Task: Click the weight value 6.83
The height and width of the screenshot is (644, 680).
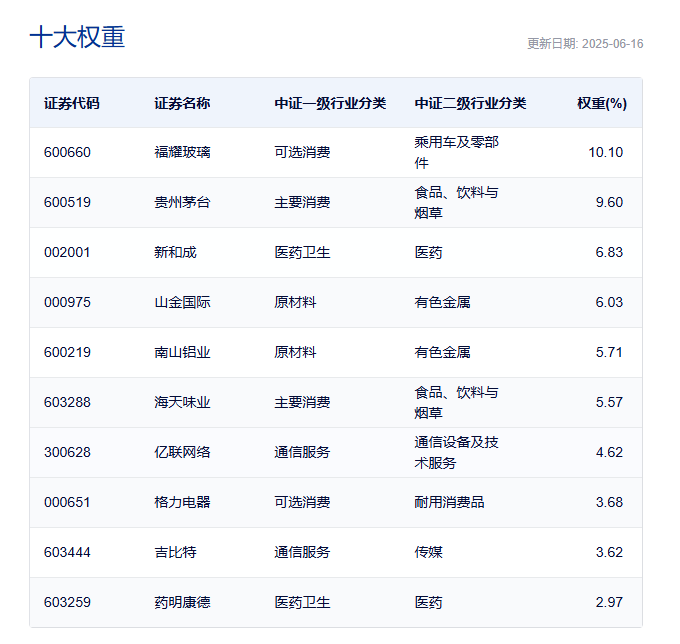Action: [x=609, y=252]
